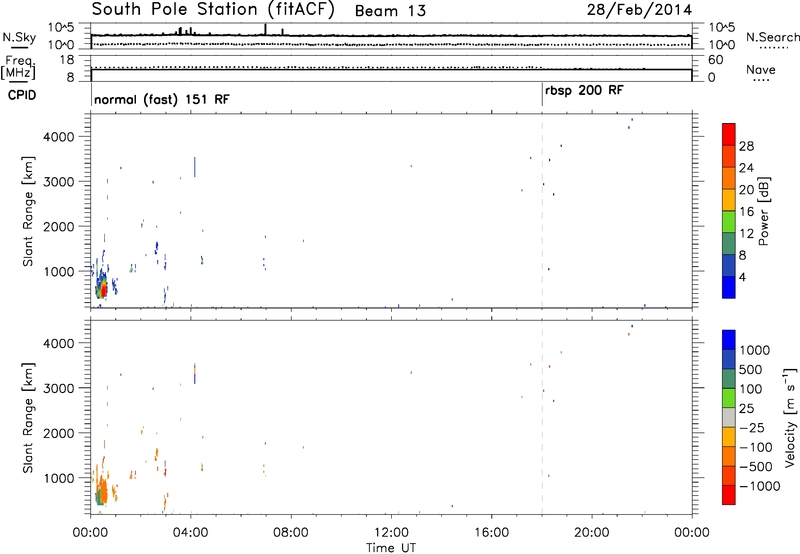This screenshot has width=800, height=554.
Task: Click the 'Power [dB]' color bar label
Action: tap(763, 211)
